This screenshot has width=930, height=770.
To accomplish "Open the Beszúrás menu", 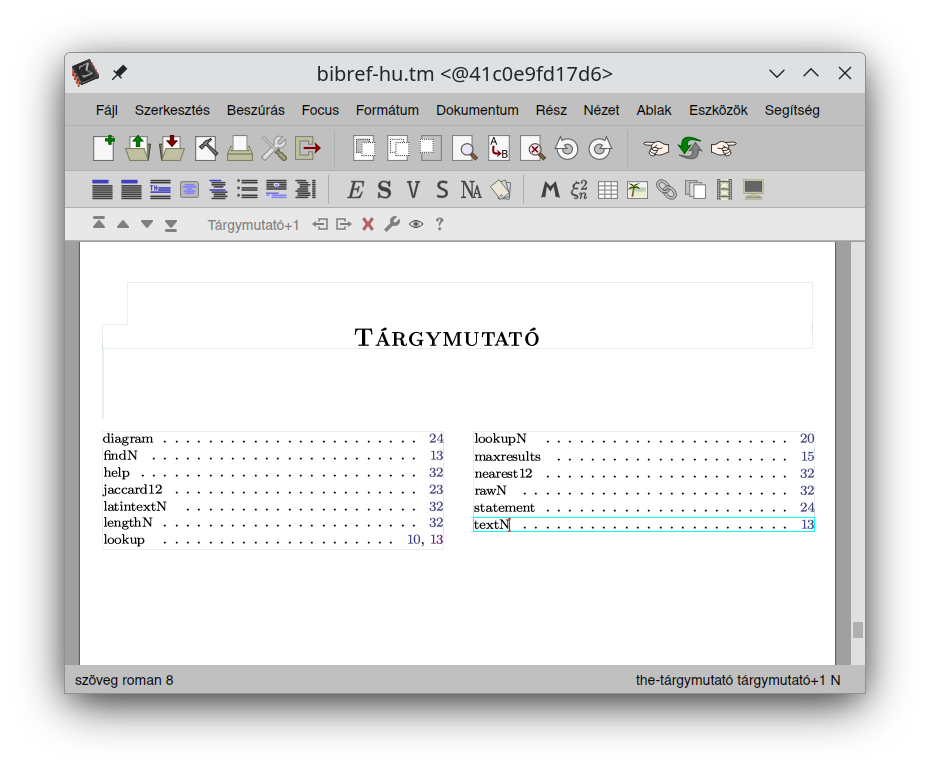I will (x=255, y=110).
